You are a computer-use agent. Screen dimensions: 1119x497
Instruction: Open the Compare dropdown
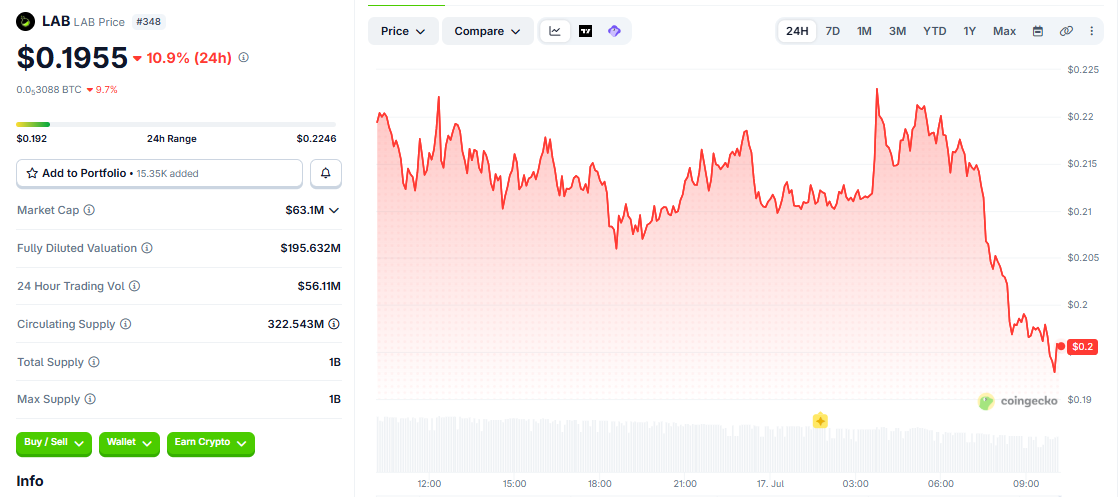coord(487,31)
